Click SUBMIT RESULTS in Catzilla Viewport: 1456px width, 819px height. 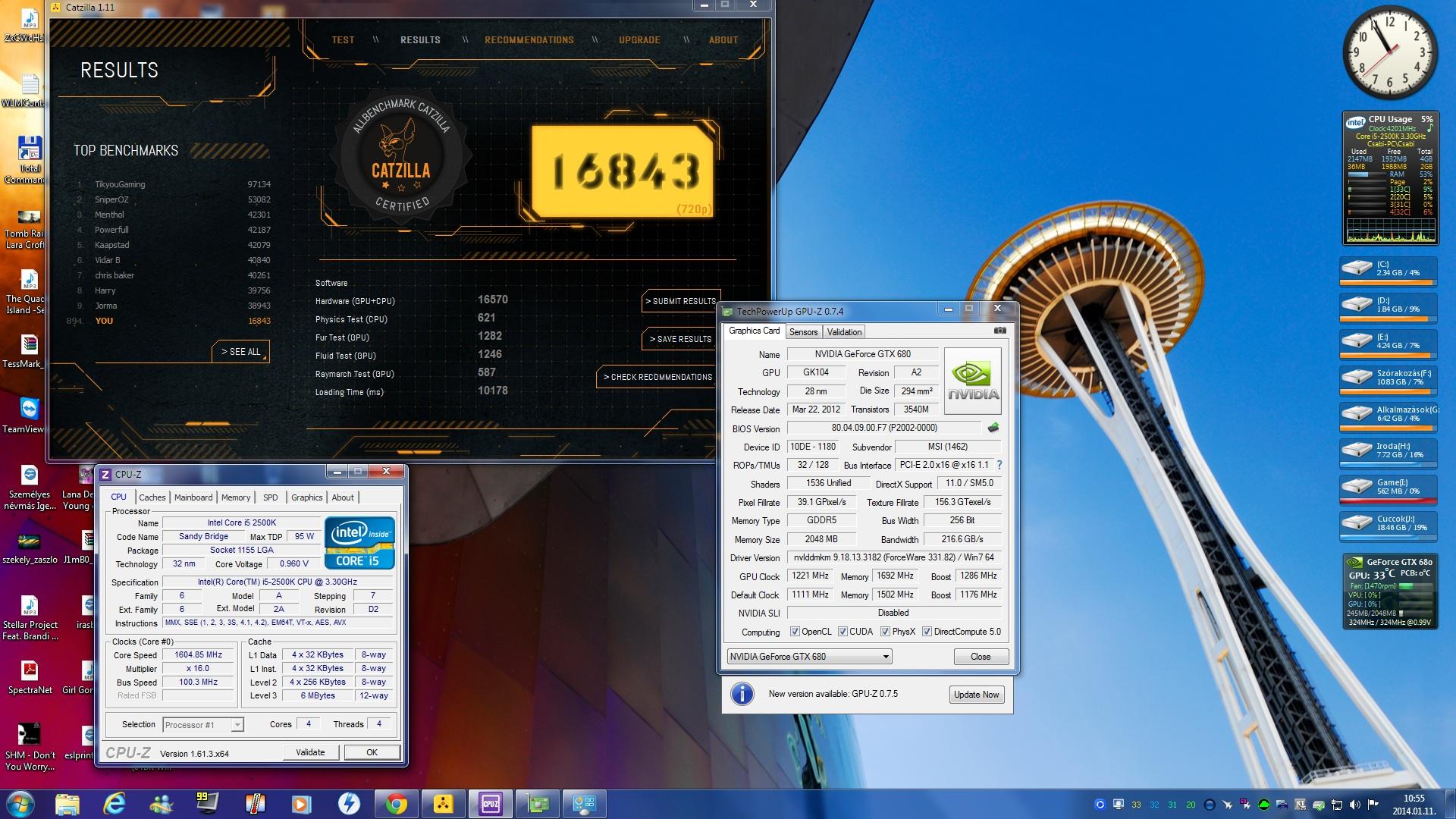680,301
